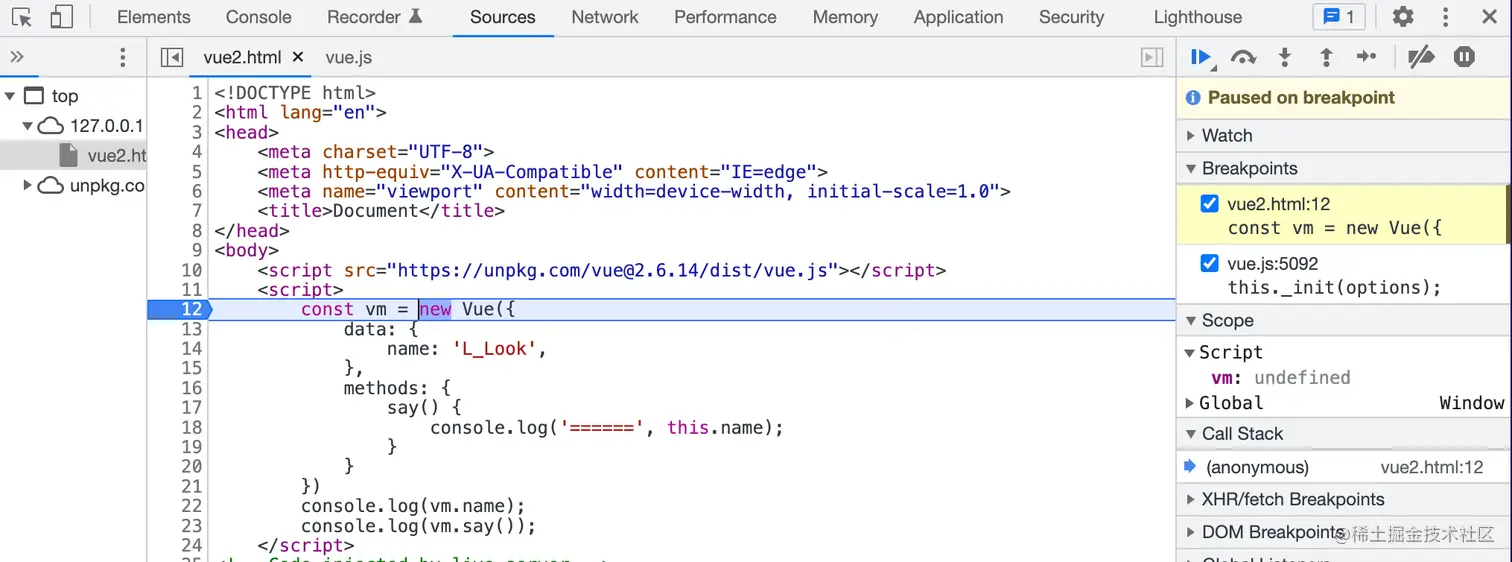Close the vue2.html file tab
Screen dimensions: 1512x562
point(297,58)
